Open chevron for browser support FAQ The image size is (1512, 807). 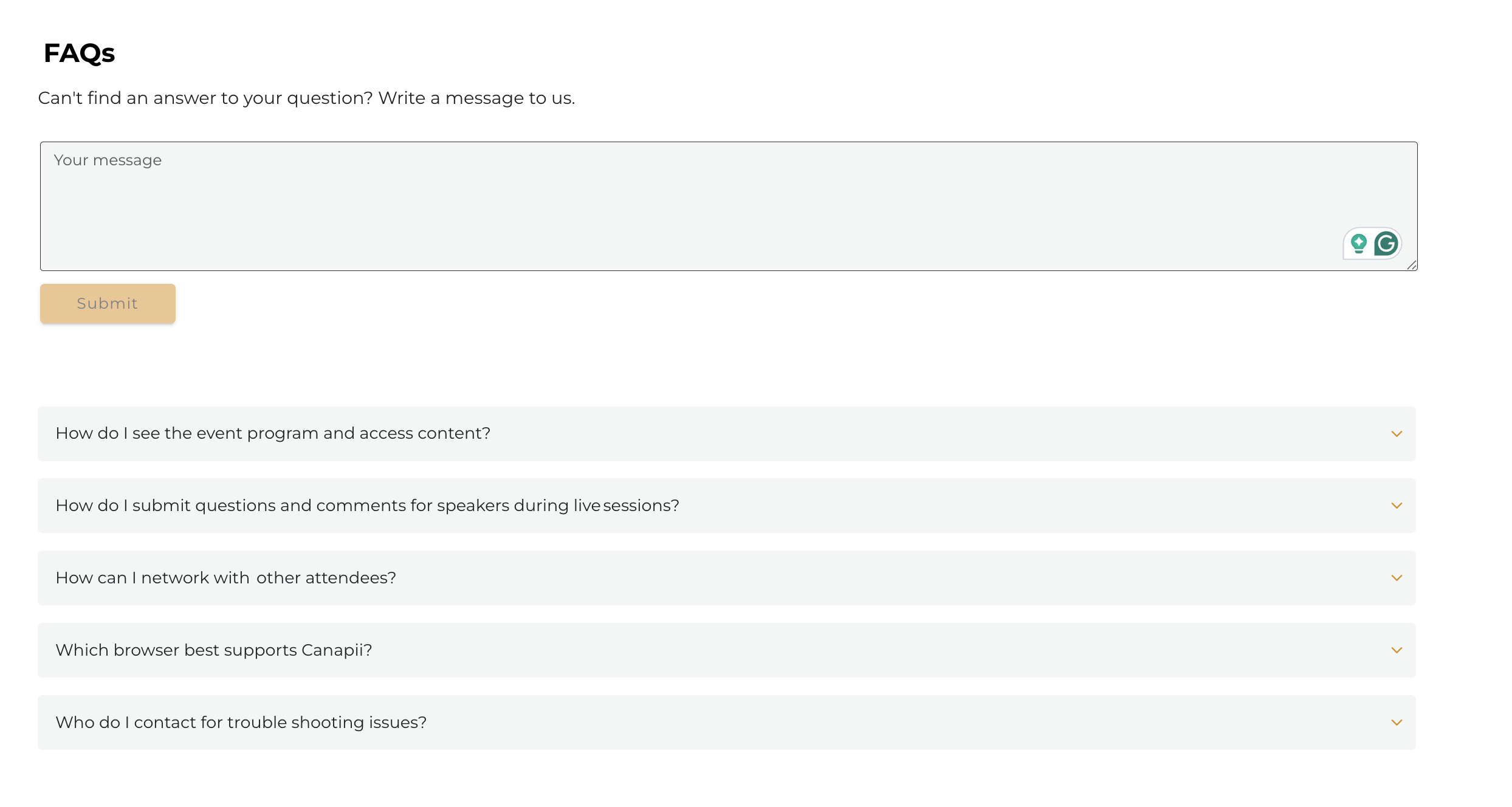tap(1397, 650)
